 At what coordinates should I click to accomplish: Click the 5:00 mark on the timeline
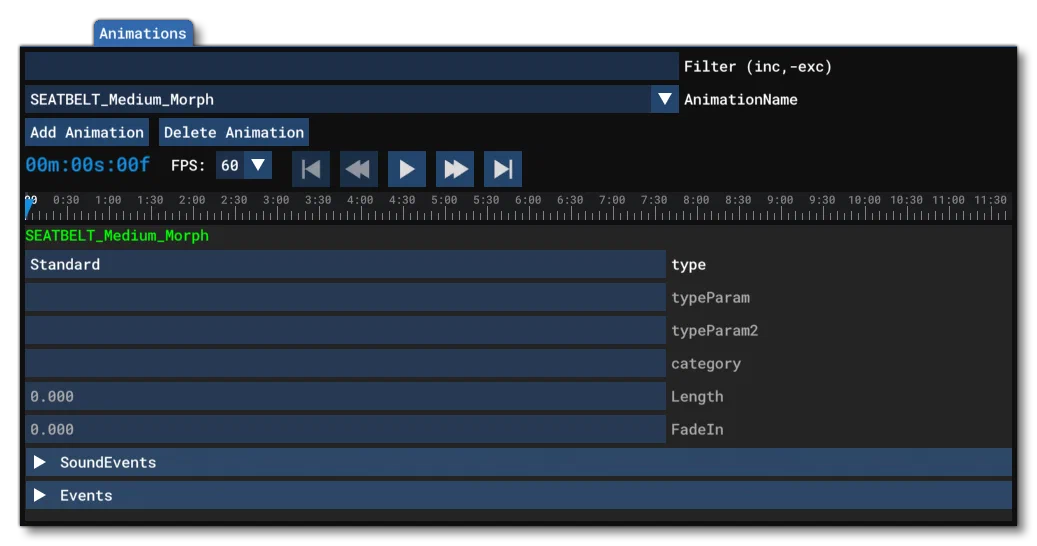(444, 200)
